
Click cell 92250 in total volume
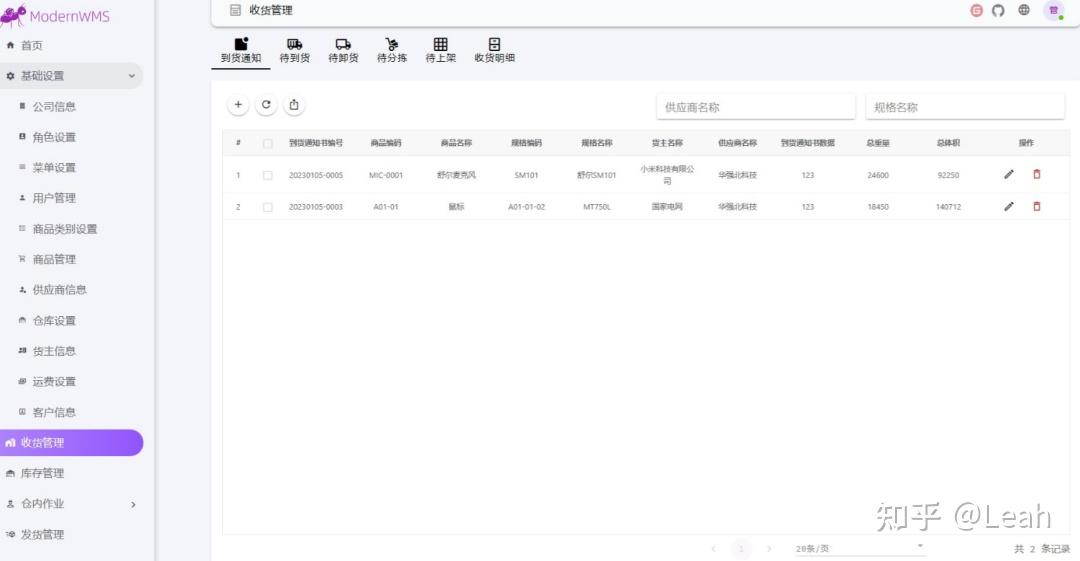point(948,175)
